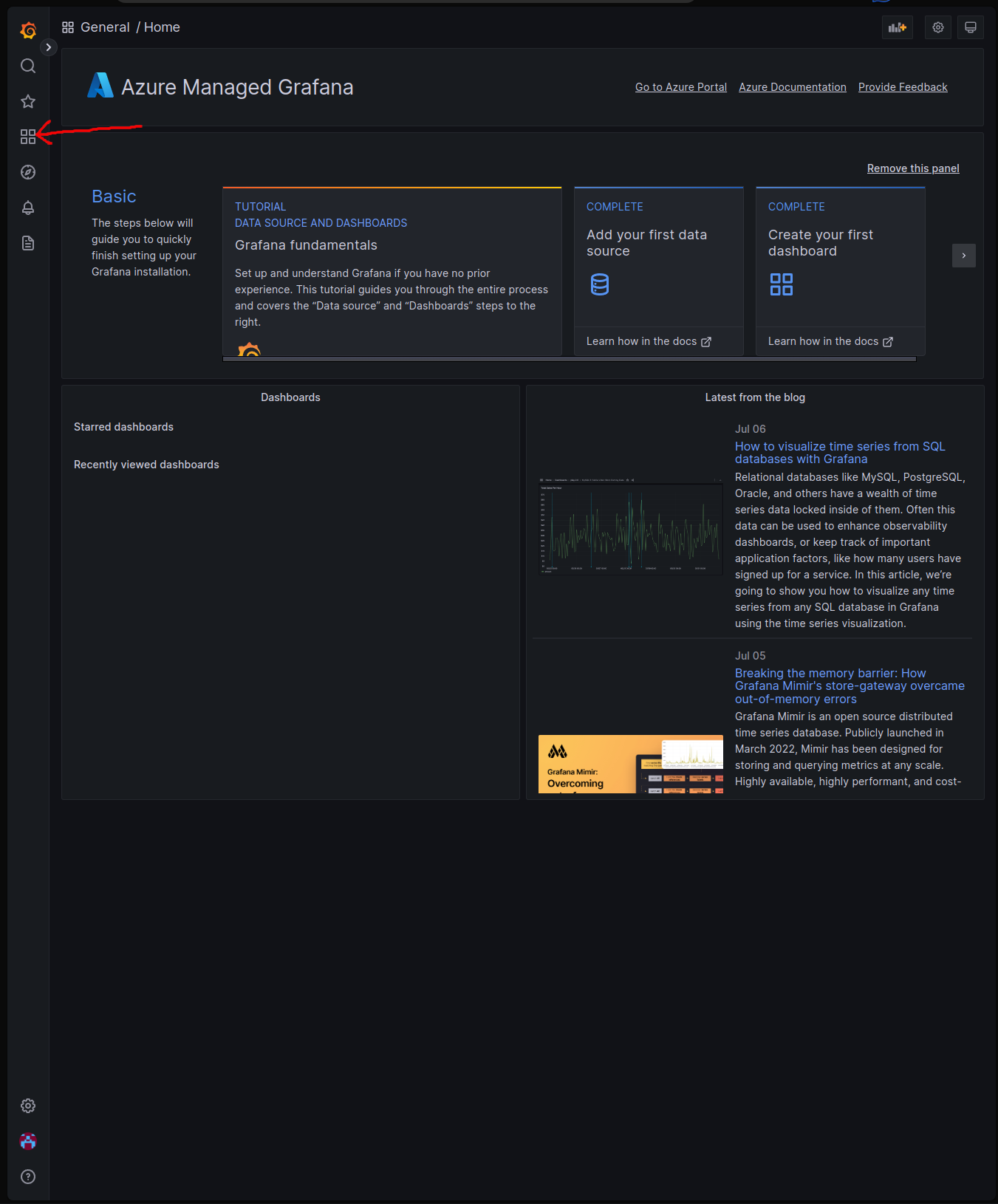This screenshot has height=1204, width=998.
Task: Toggle the cycle view mode monitor icon
Action: click(971, 27)
